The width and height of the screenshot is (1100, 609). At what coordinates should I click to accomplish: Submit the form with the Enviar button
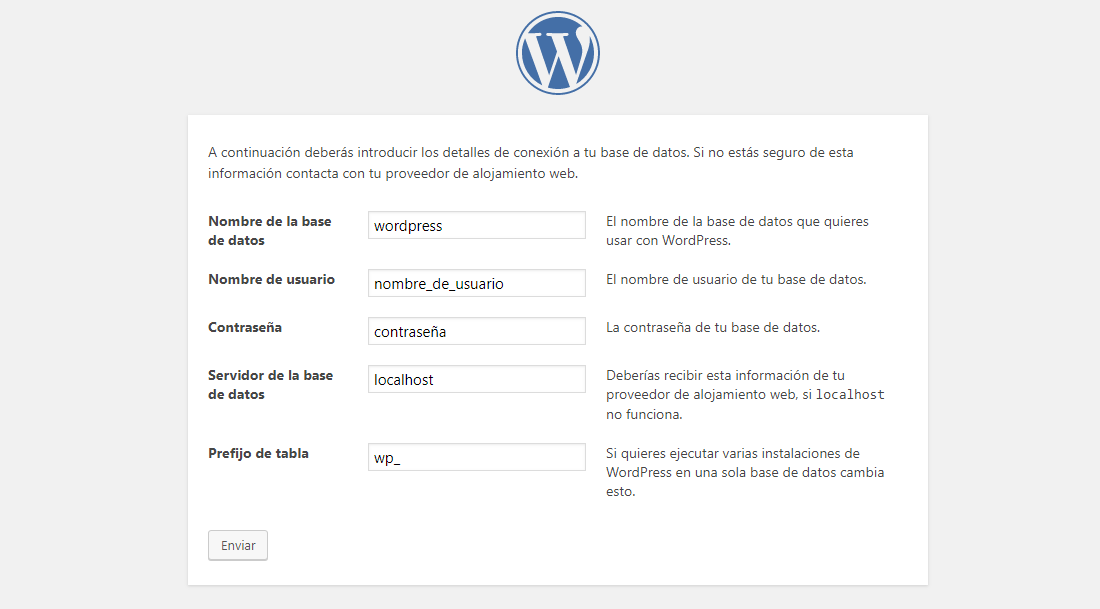click(x=238, y=545)
